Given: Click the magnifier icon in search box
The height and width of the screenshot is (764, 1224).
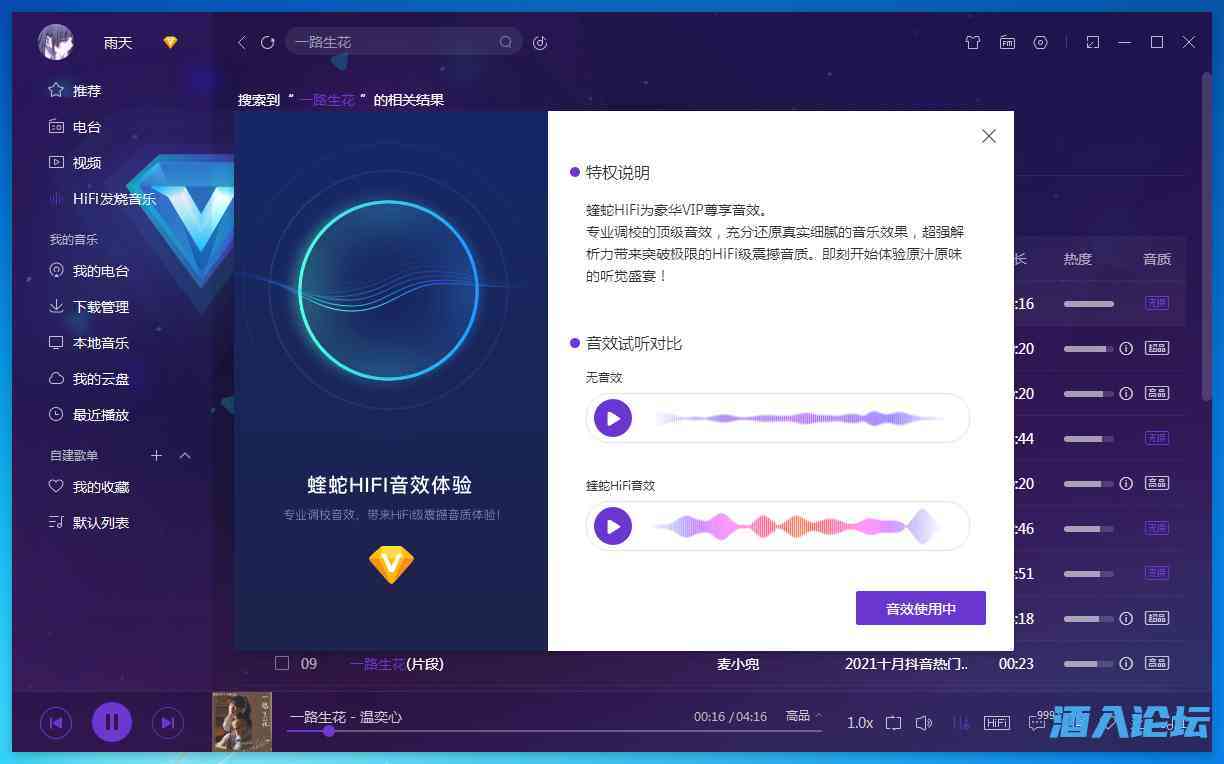Looking at the screenshot, I should tap(506, 42).
